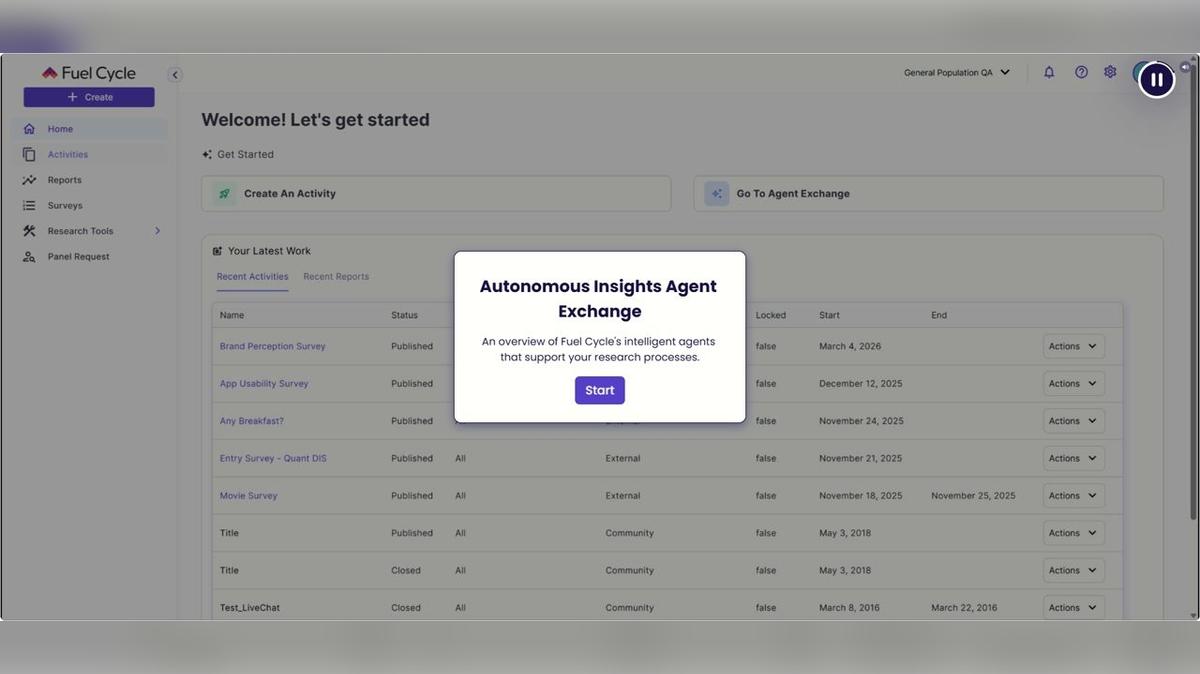
Task: Click the Start button in the dialog
Action: (599, 390)
